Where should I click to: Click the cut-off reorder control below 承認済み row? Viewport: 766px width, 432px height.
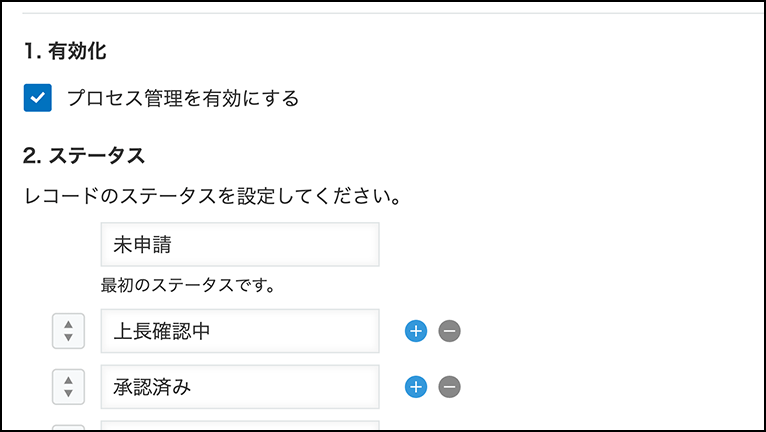tap(68, 428)
